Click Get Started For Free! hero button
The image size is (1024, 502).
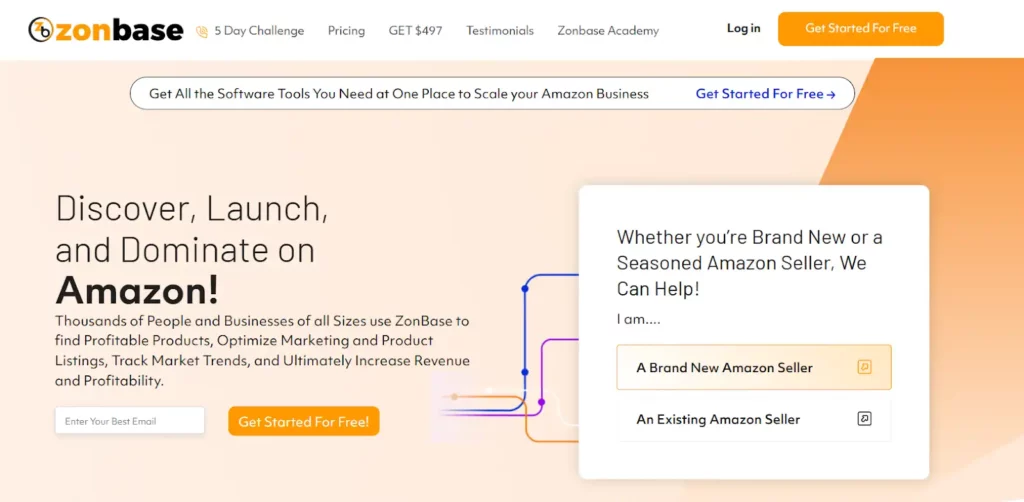304,421
